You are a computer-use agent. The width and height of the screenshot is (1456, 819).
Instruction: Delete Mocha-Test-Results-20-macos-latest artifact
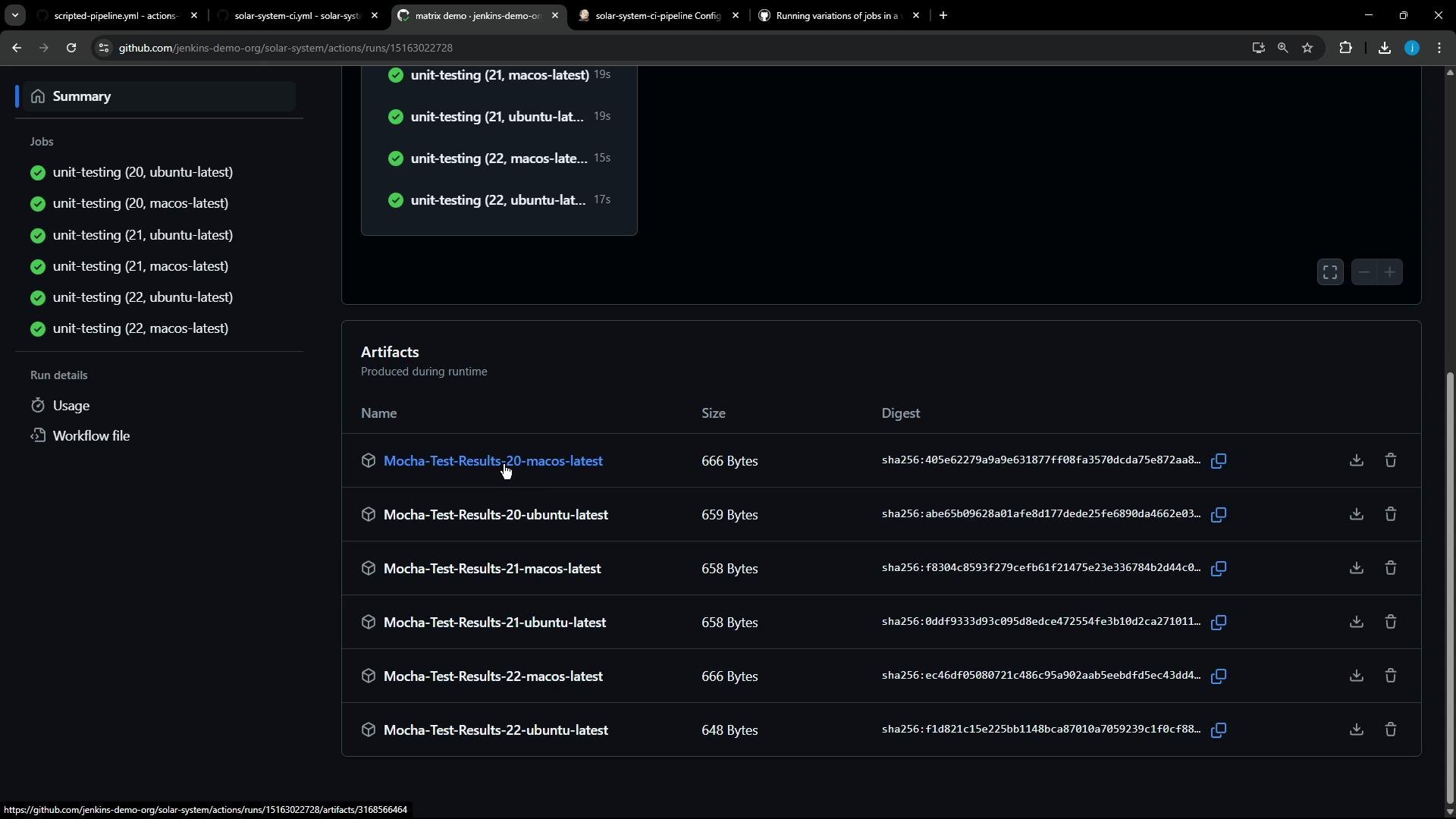point(1391,460)
